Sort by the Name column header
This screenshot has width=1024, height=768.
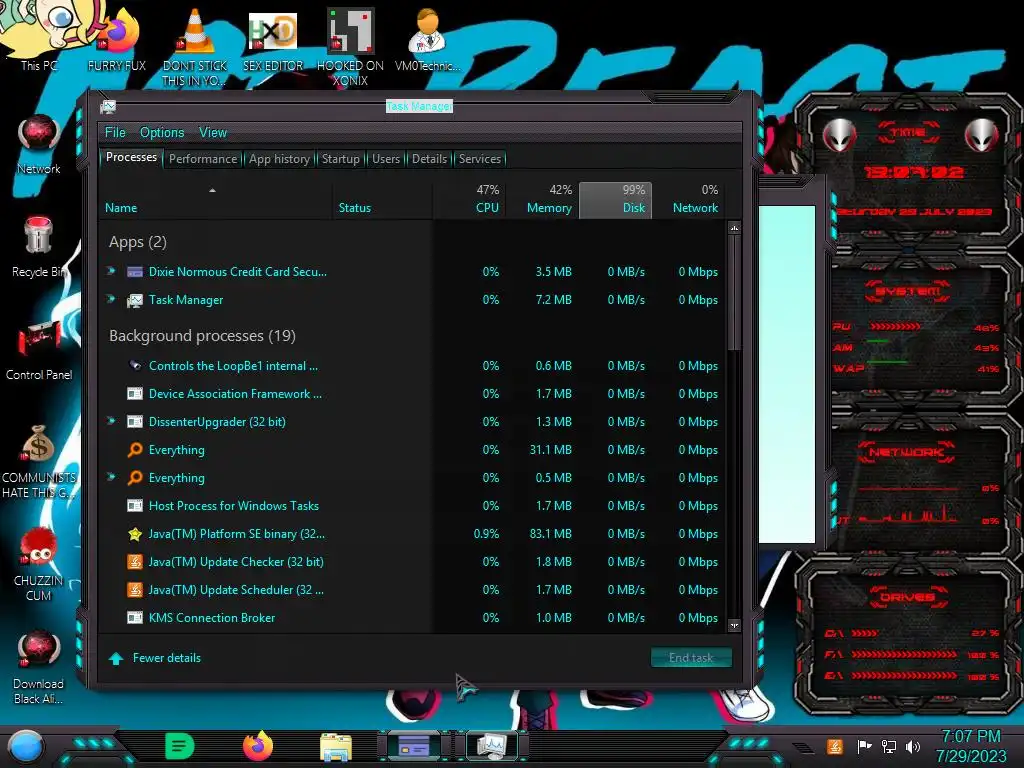[x=216, y=200]
